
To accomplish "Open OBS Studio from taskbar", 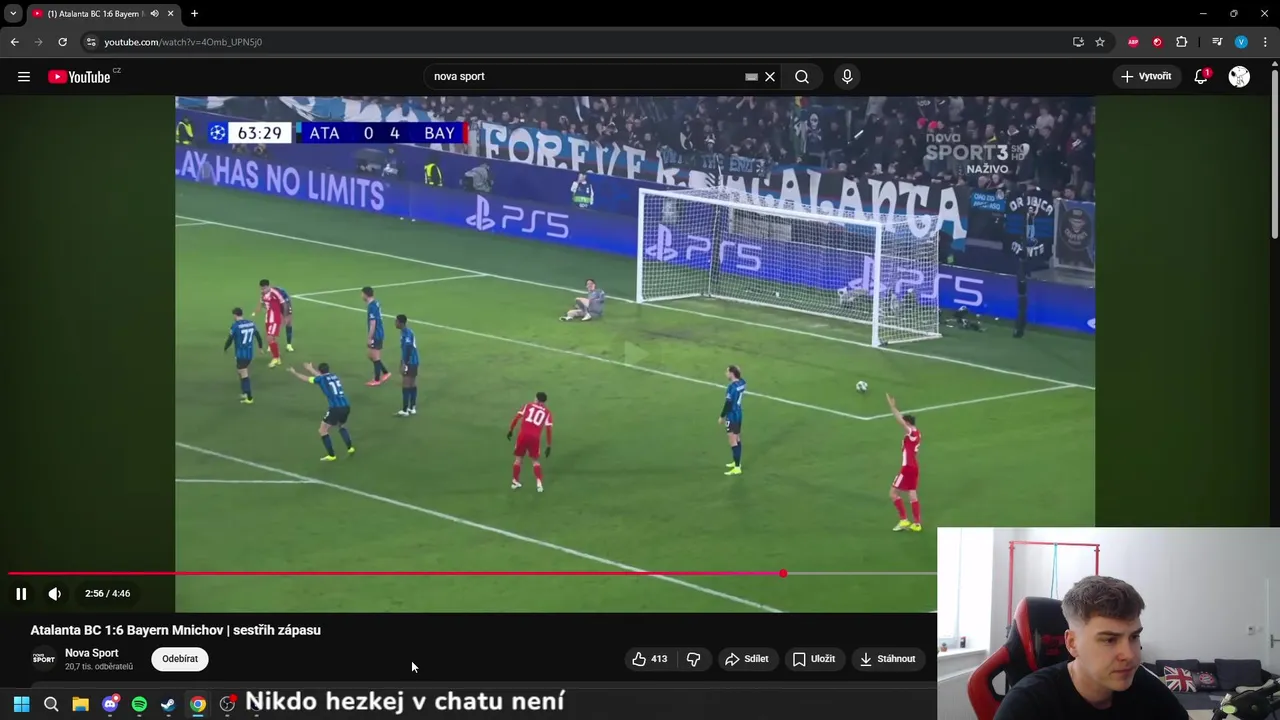I will [x=227, y=704].
